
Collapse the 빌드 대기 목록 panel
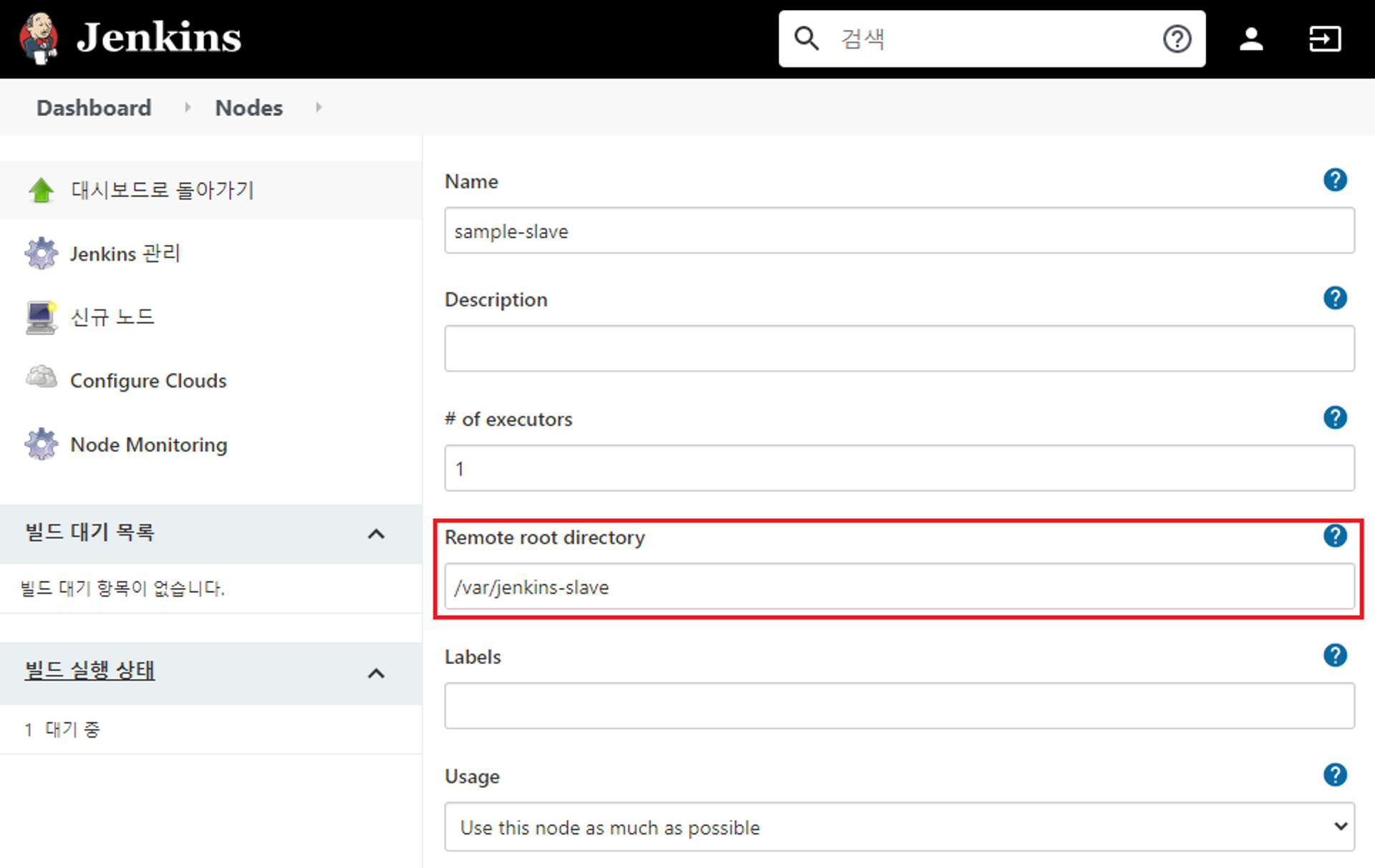(376, 534)
